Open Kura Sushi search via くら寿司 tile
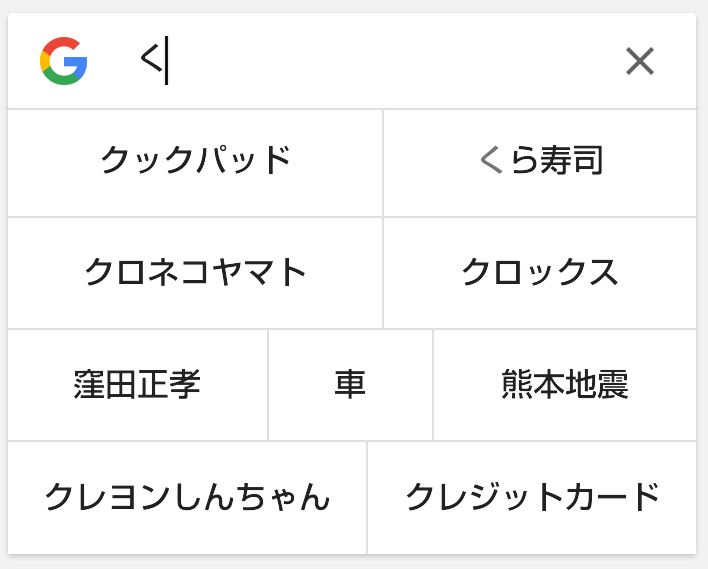 click(x=540, y=163)
